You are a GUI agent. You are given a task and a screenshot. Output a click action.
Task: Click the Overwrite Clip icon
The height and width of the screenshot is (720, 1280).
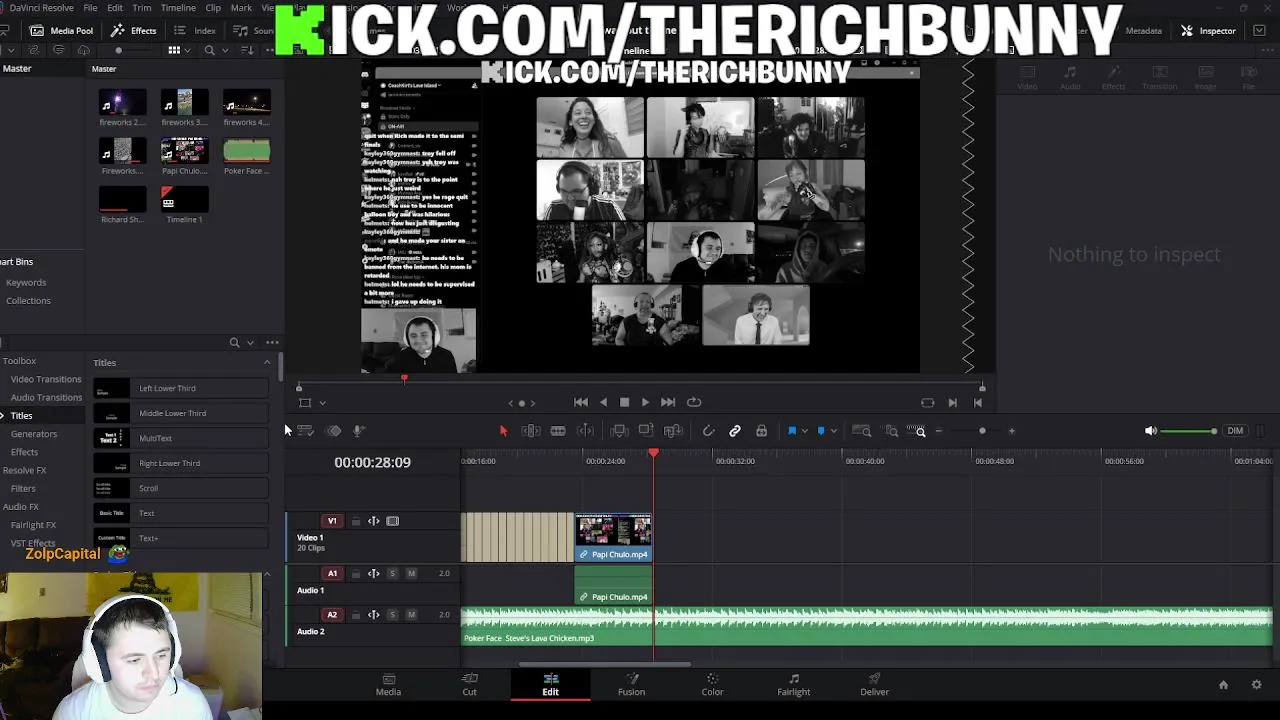click(x=646, y=431)
